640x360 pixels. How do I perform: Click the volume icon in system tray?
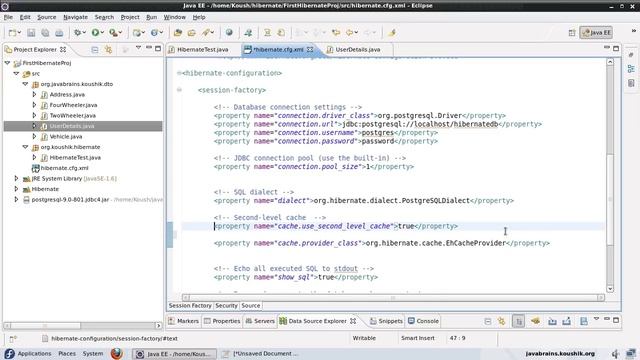[x=615, y=353]
